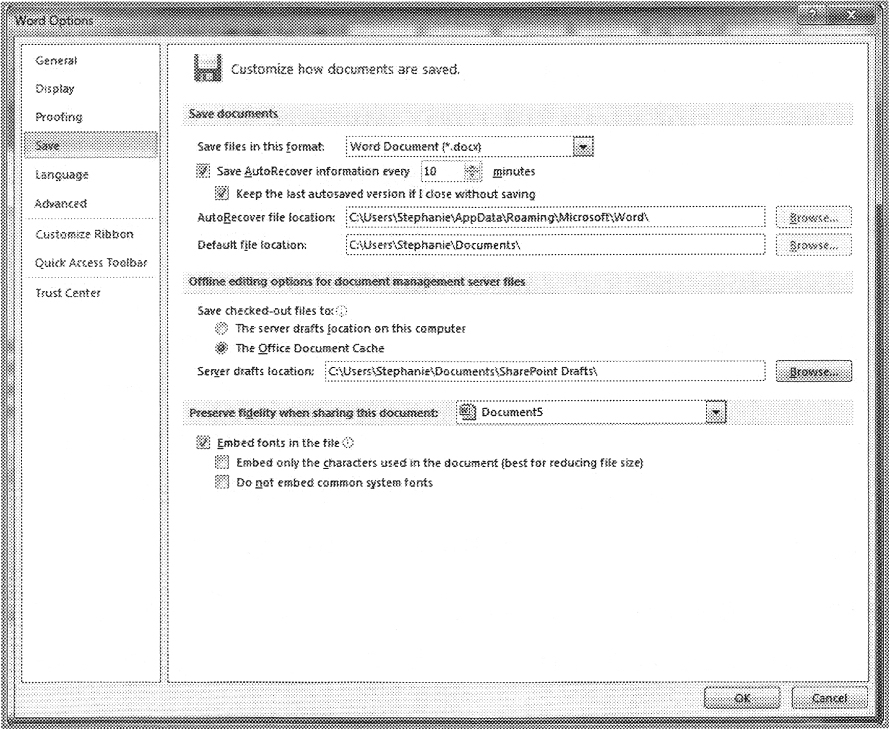Click the Cancel button
The height and width of the screenshot is (729, 889).
pyautogui.click(x=829, y=698)
